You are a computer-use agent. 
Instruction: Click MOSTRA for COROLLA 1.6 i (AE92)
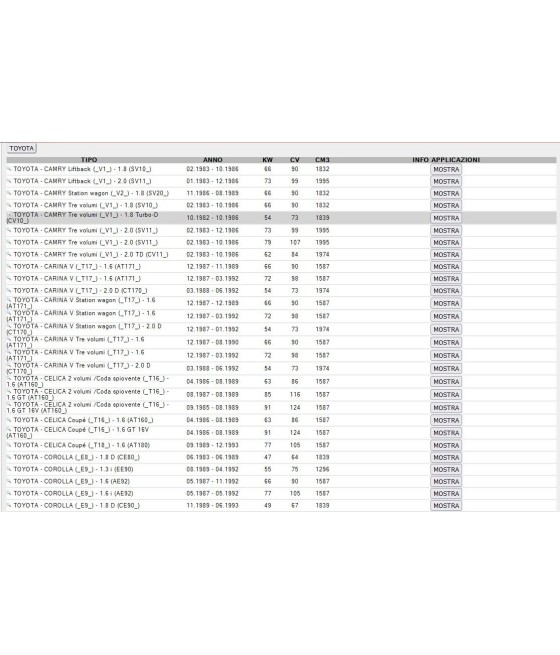[x=446, y=494]
